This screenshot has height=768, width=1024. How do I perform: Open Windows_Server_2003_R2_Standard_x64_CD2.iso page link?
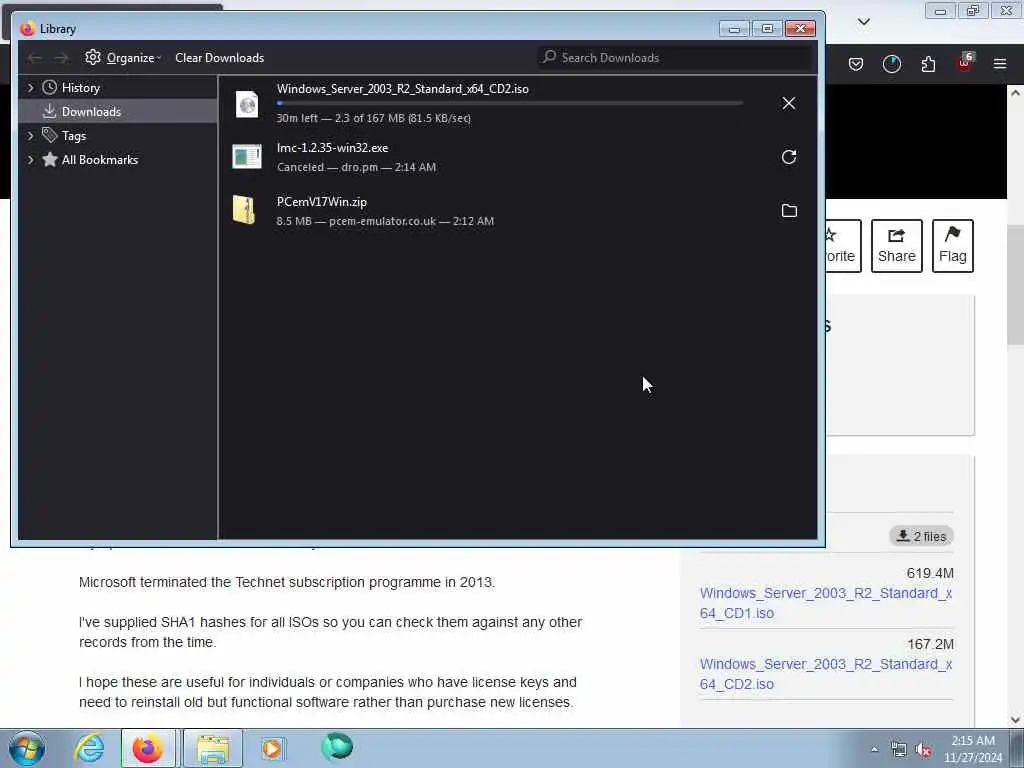(x=826, y=674)
